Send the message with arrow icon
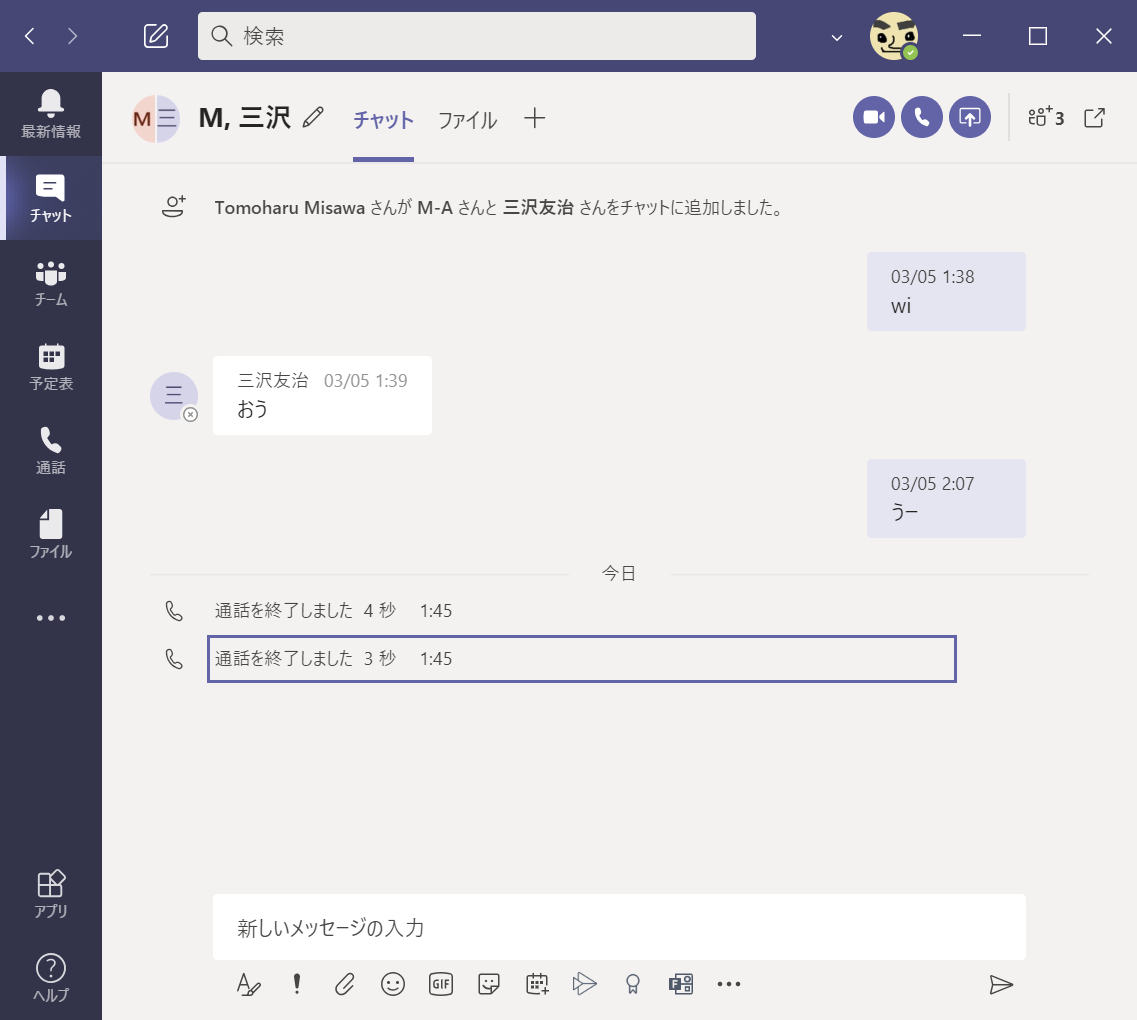This screenshot has height=1020, width=1137. click(1001, 984)
